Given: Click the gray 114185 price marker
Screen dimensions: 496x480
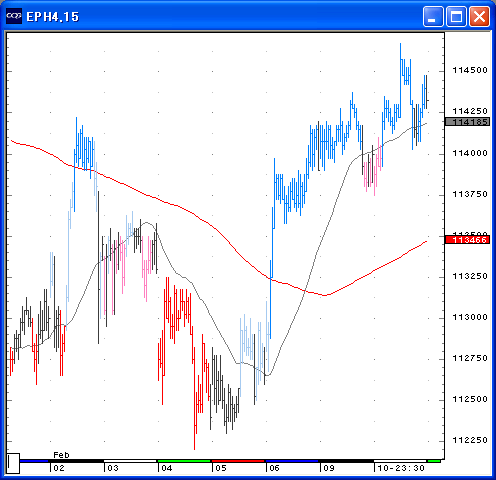Looking at the screenshot, I should [x=468, y=122].
